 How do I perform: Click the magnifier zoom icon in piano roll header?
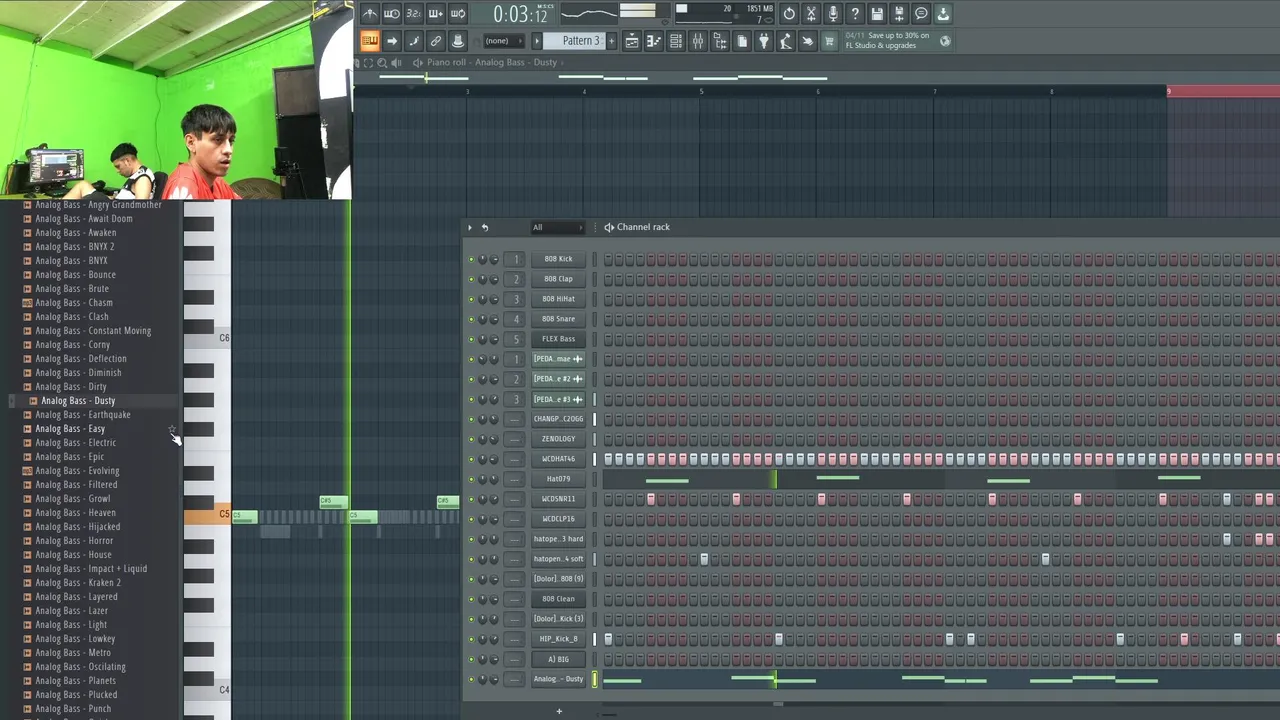pyautogui.click(x=382, y=62)
